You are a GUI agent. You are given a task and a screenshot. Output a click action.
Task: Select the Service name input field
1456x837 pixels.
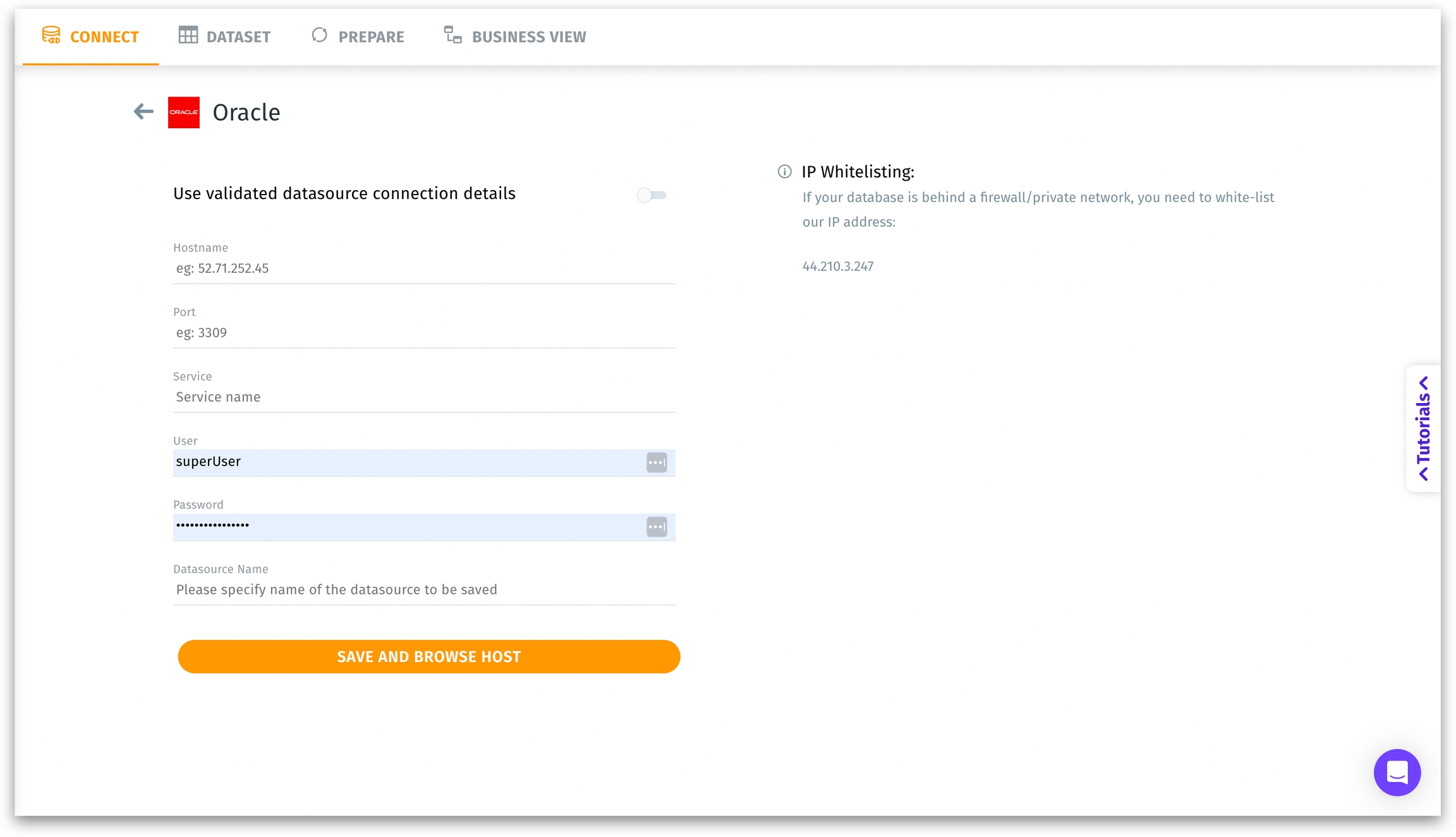tap(423, 397)
